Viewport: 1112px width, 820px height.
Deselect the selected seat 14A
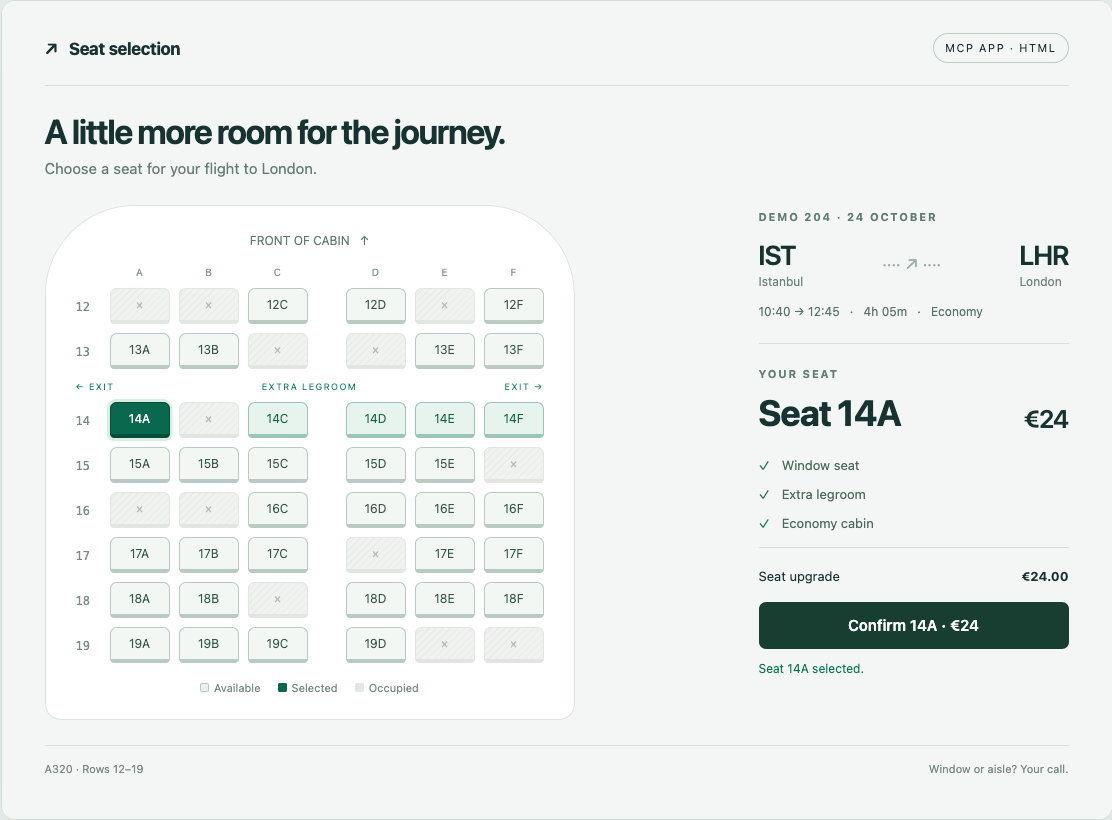140,420
